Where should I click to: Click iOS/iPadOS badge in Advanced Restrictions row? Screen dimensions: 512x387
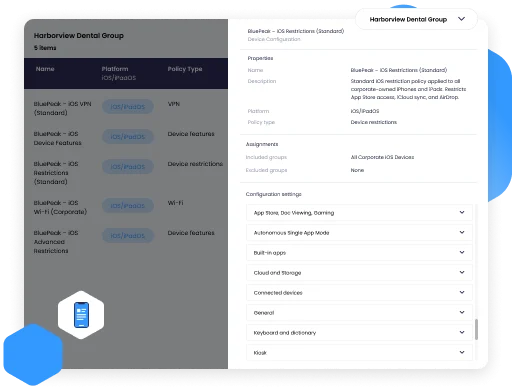click(128, 236)
